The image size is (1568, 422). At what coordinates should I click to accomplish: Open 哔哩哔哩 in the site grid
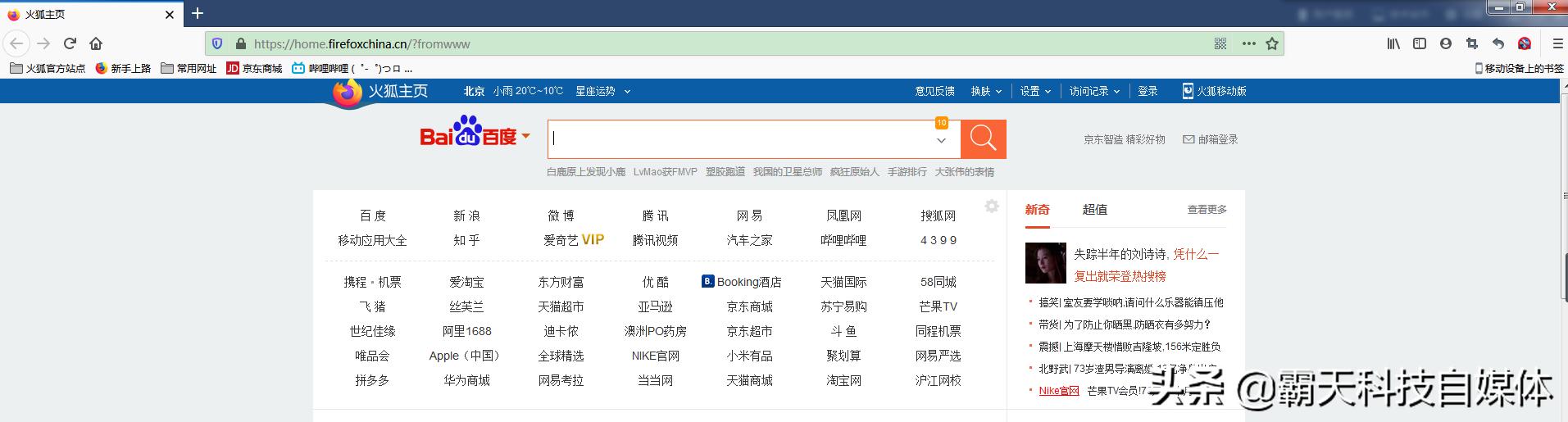point(843,240)
